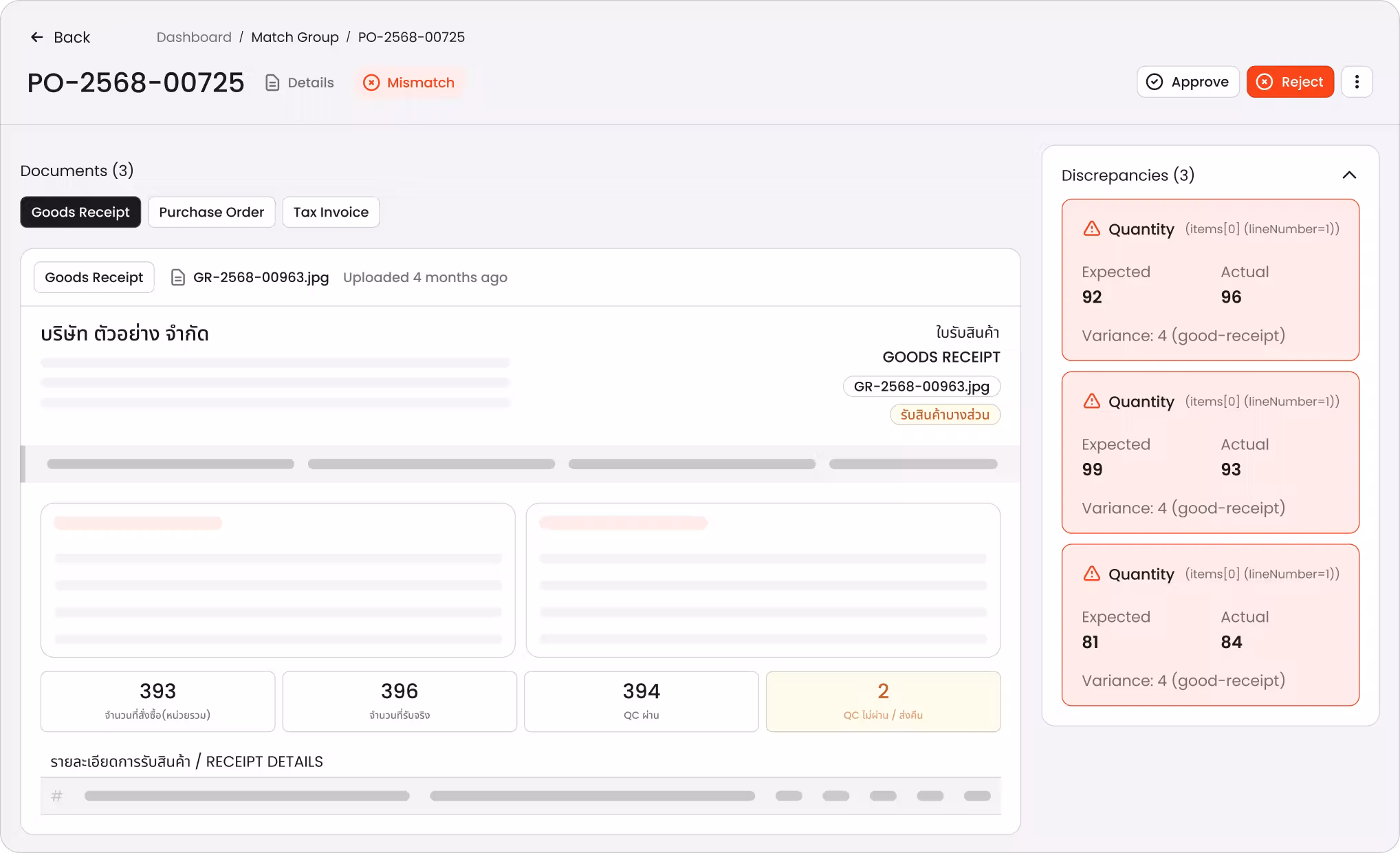1400x853 pixels.
Task: Go to Dashboard breadcrumb
Action: coord(194,37)
